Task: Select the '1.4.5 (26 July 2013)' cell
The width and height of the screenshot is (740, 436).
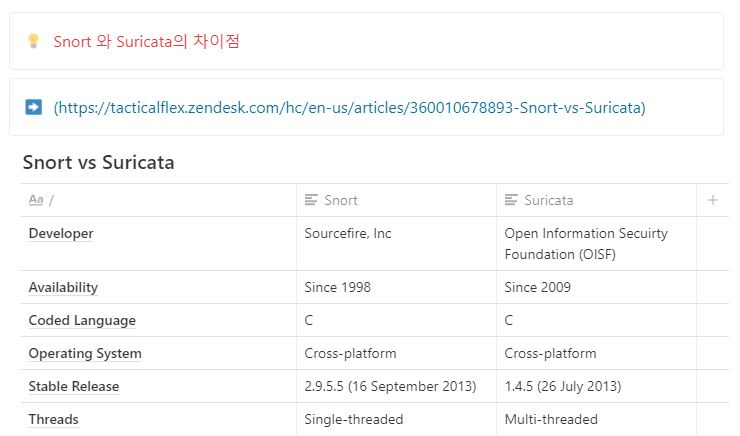Action: click(597, 386)
